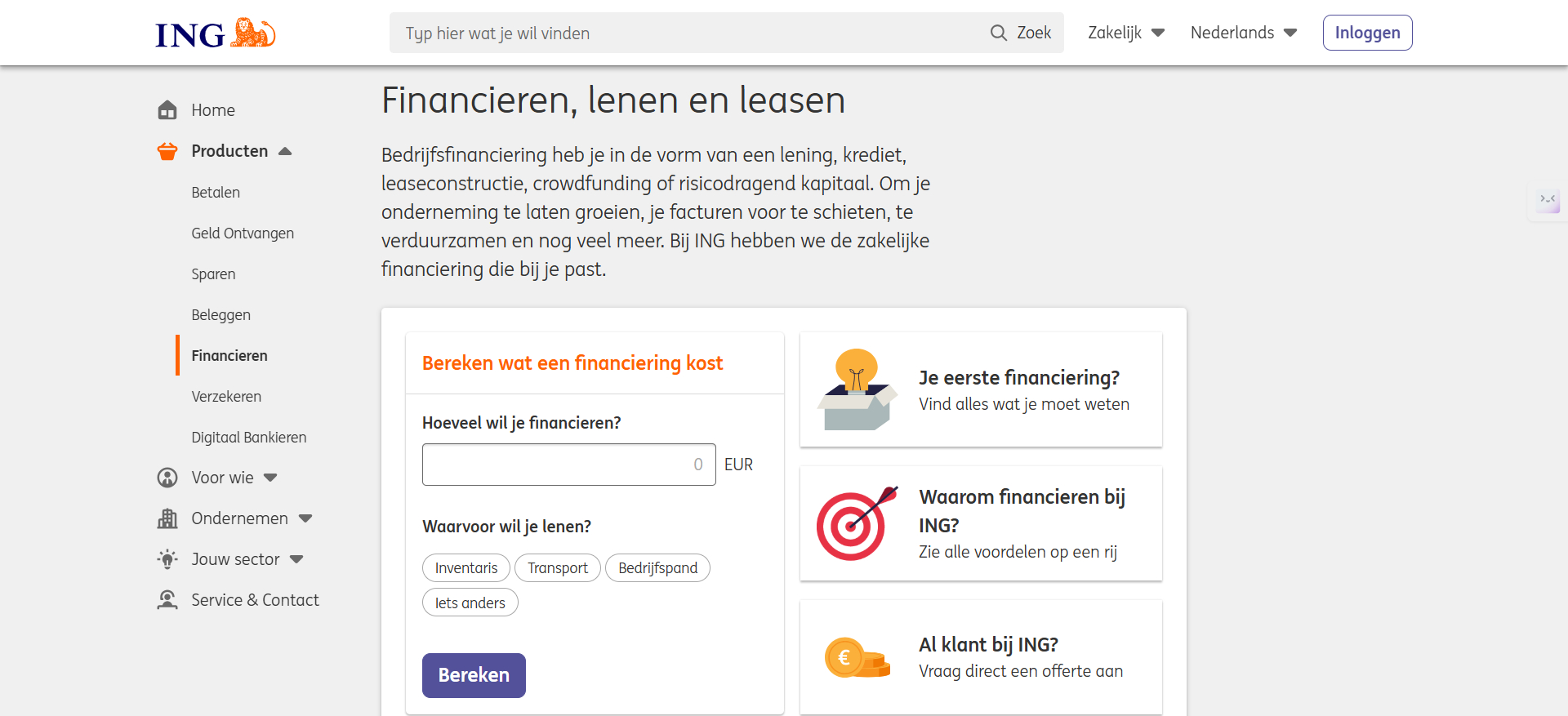1568x716 pixels.
Task: Click the Home house icon
Action: tap(167, 110)
